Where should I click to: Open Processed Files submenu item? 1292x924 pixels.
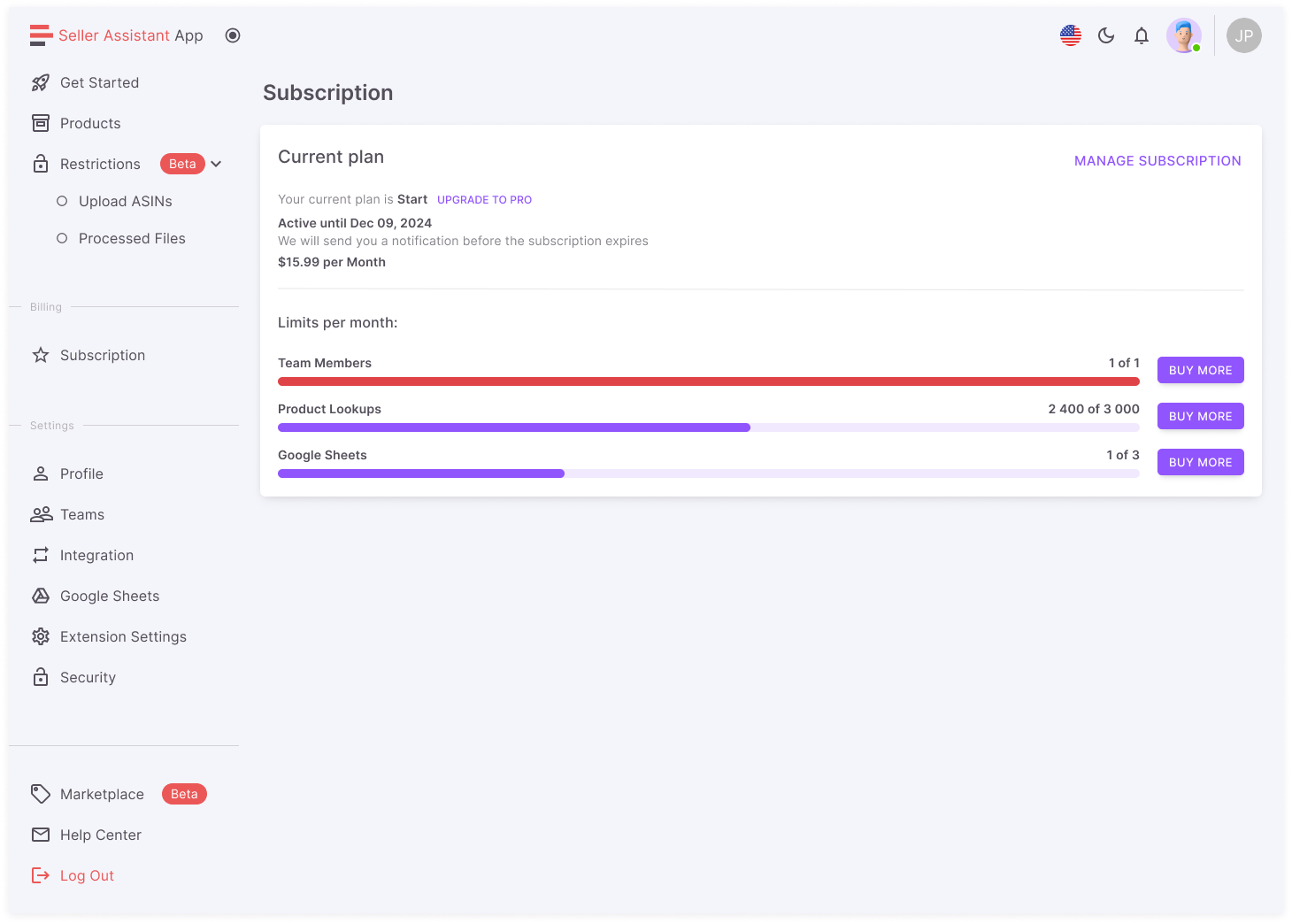(x=132, y=238)
